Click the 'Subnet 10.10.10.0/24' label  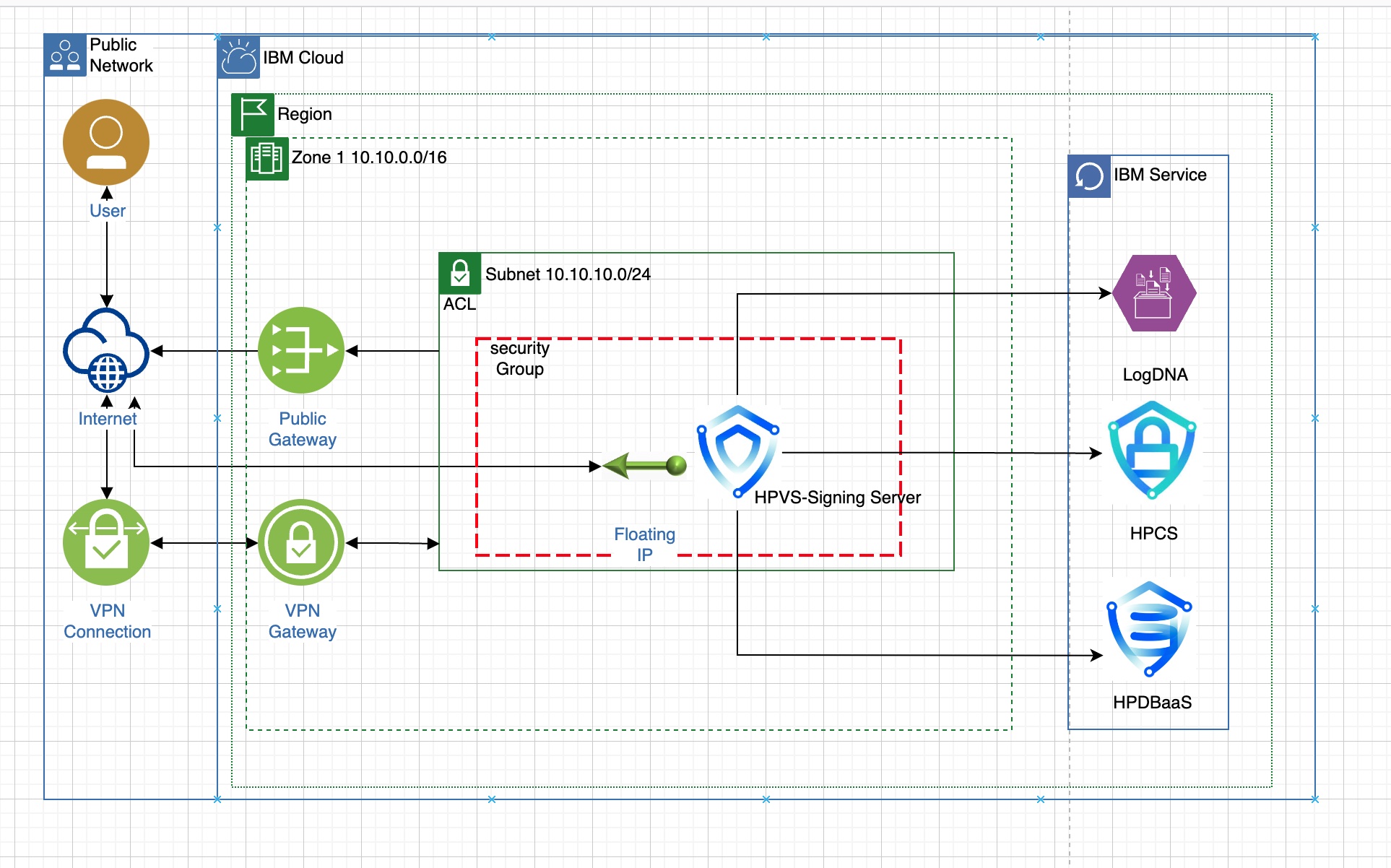[568, 274]
